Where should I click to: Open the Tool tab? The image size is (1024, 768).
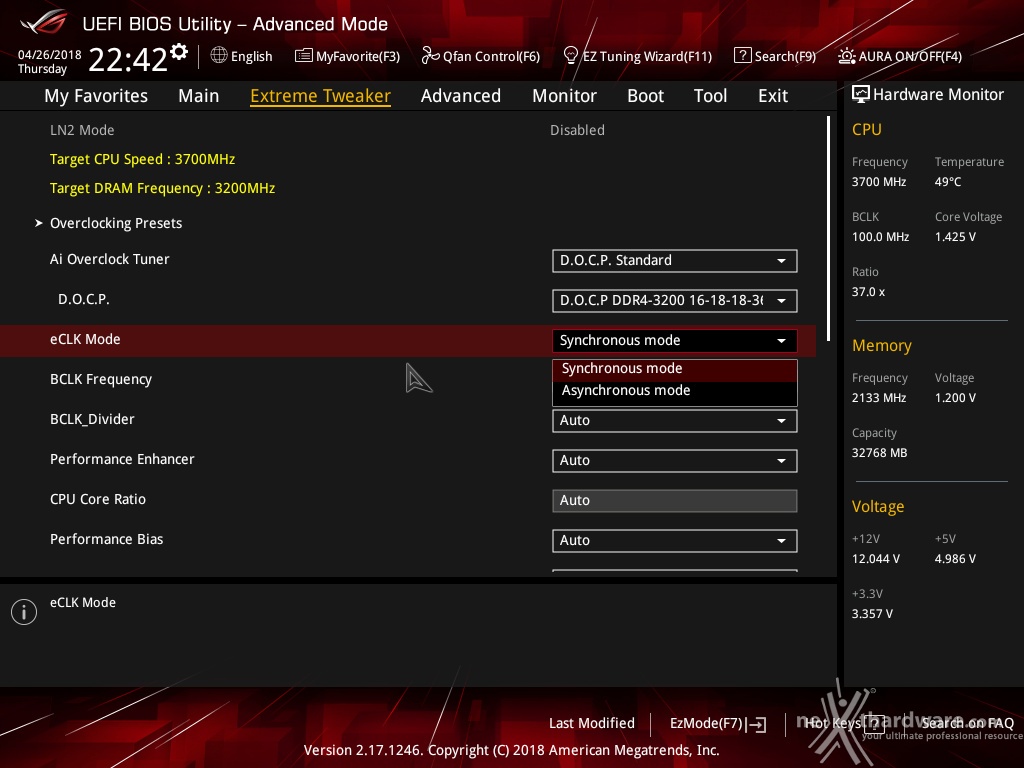[x=711, y=96]
